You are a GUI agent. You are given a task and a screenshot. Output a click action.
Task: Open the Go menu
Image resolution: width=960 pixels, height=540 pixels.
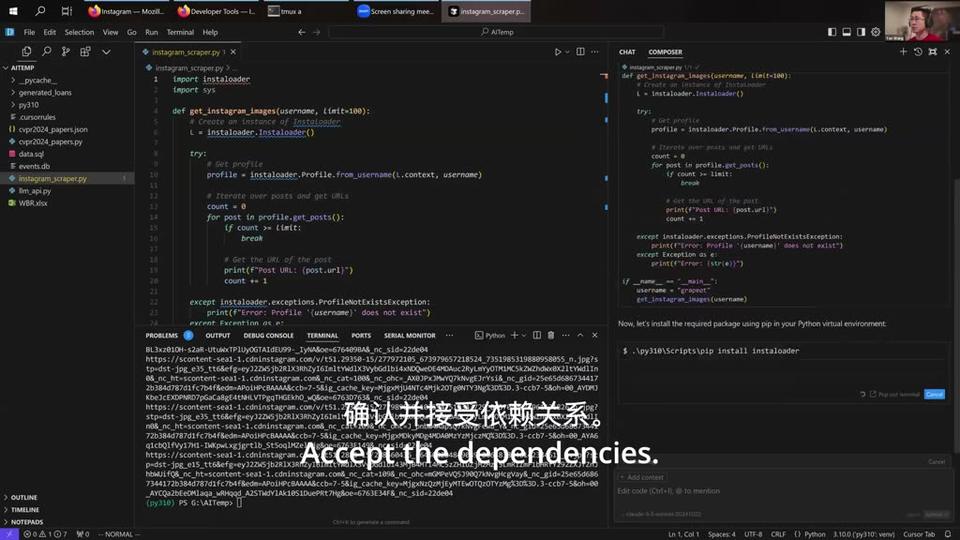tap(132, 32)
